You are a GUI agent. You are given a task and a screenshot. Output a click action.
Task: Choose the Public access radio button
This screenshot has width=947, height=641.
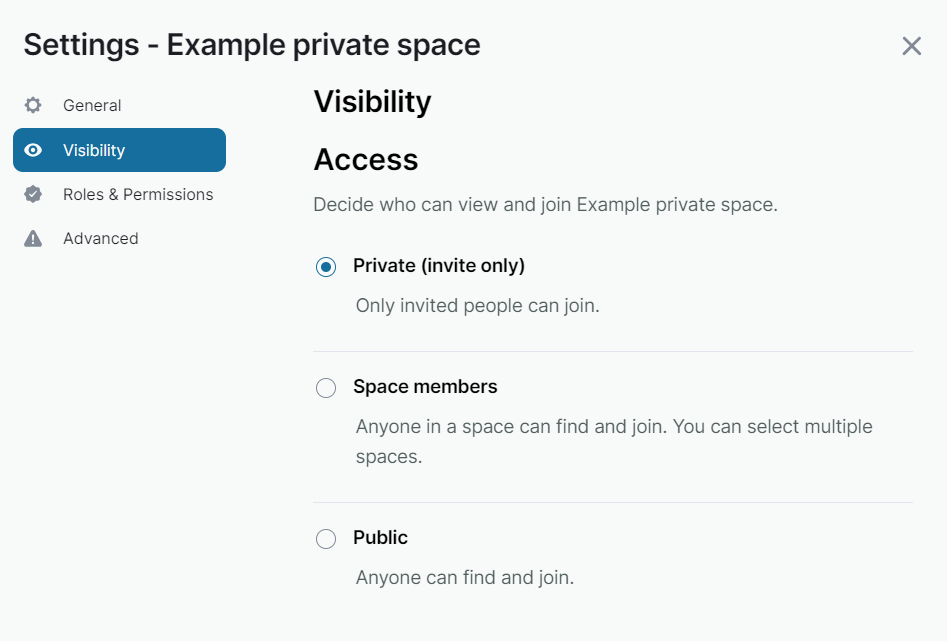tap(326, 539)
